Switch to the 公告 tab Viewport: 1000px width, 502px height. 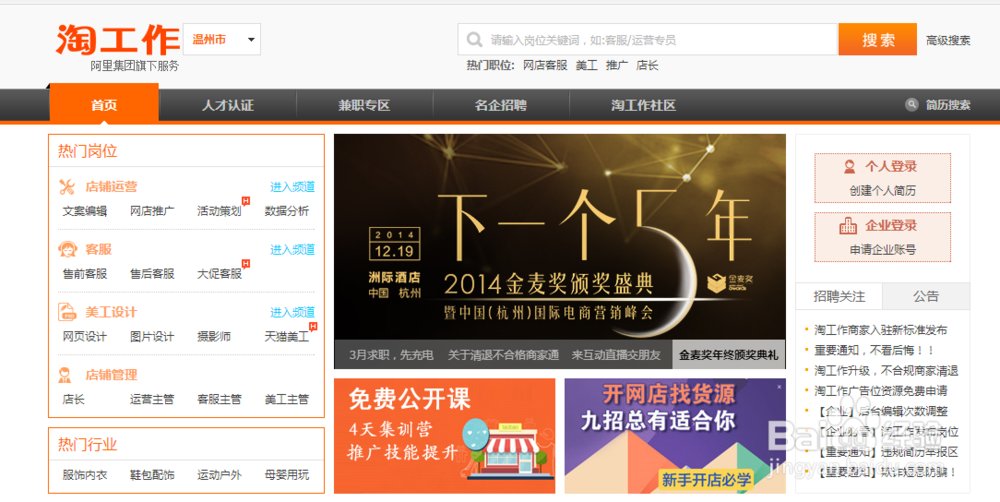926,297
